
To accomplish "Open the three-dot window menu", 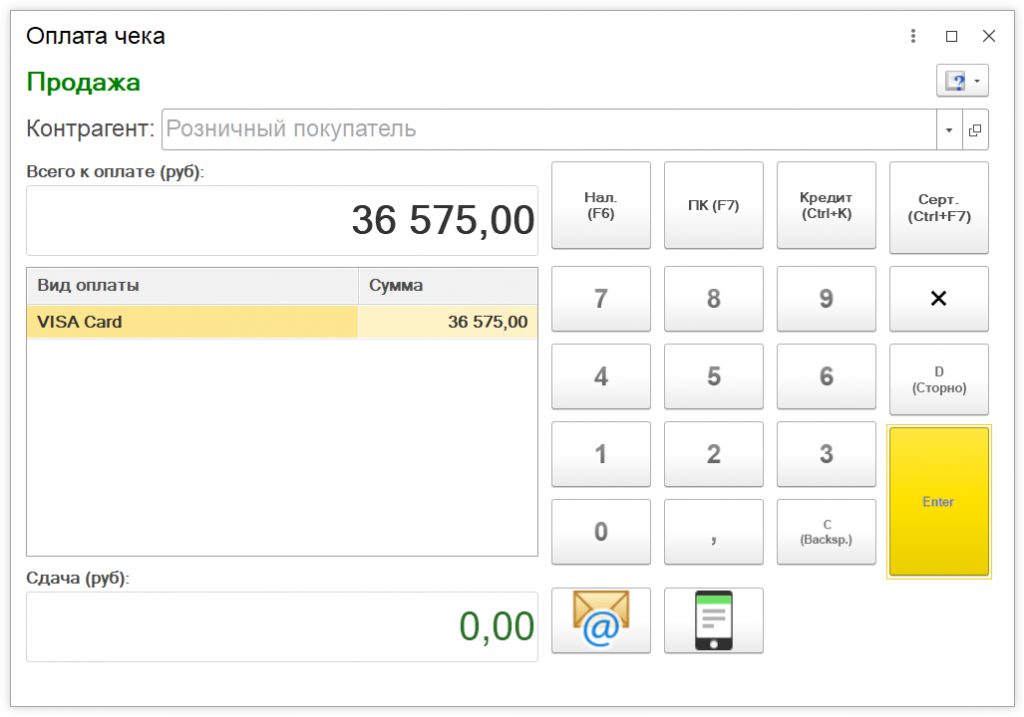I will (913, 36).
